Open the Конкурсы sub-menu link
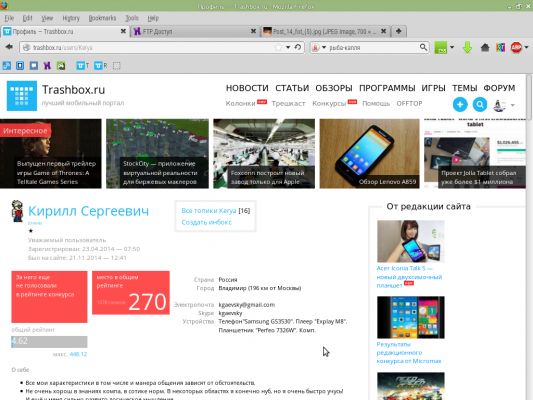Image resolution: width=533 pixels, height=400 pixels. [x=329, y=103]
